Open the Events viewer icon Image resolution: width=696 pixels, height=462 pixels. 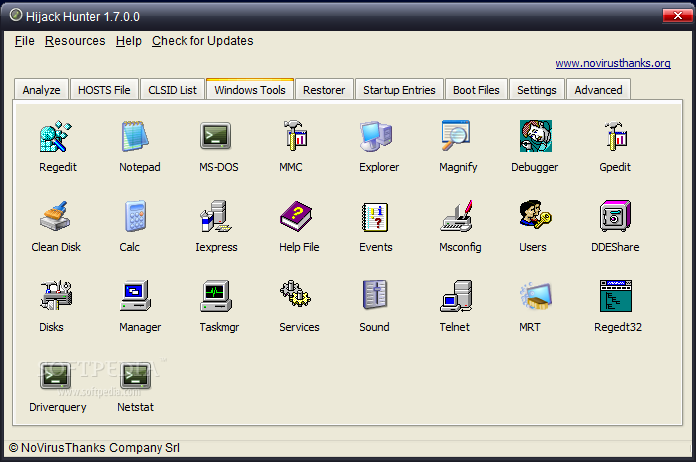coord(376,217)
